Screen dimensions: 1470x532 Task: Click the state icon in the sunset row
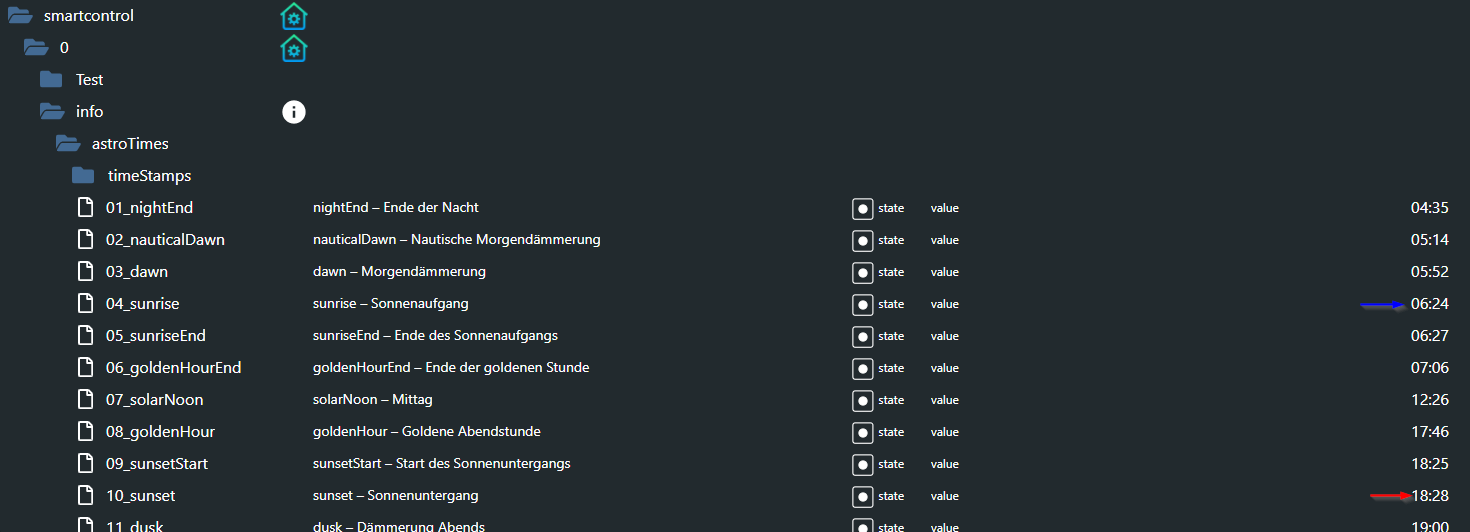[x=863, y=497]
